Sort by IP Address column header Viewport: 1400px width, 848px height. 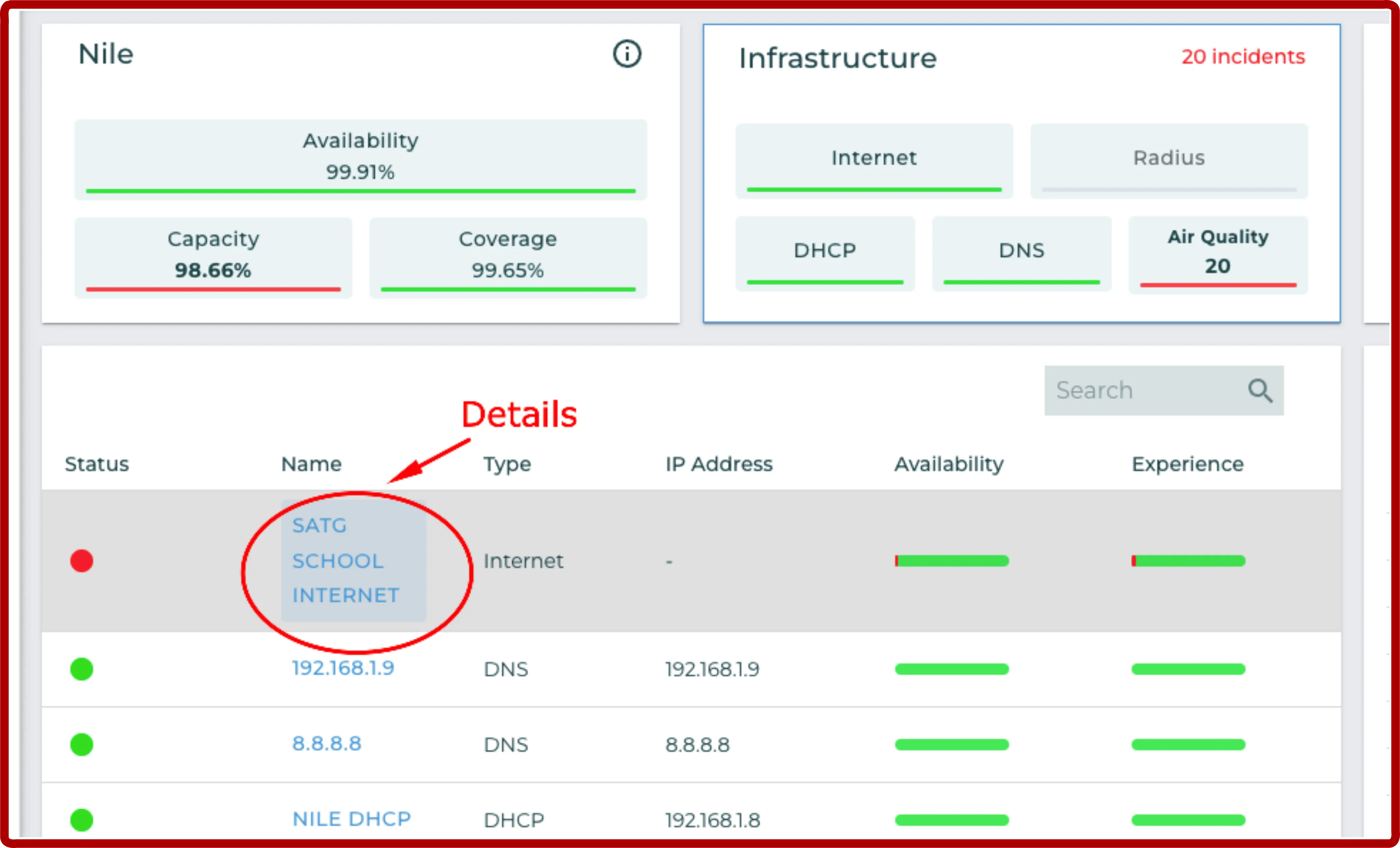(x=719, y=464)
